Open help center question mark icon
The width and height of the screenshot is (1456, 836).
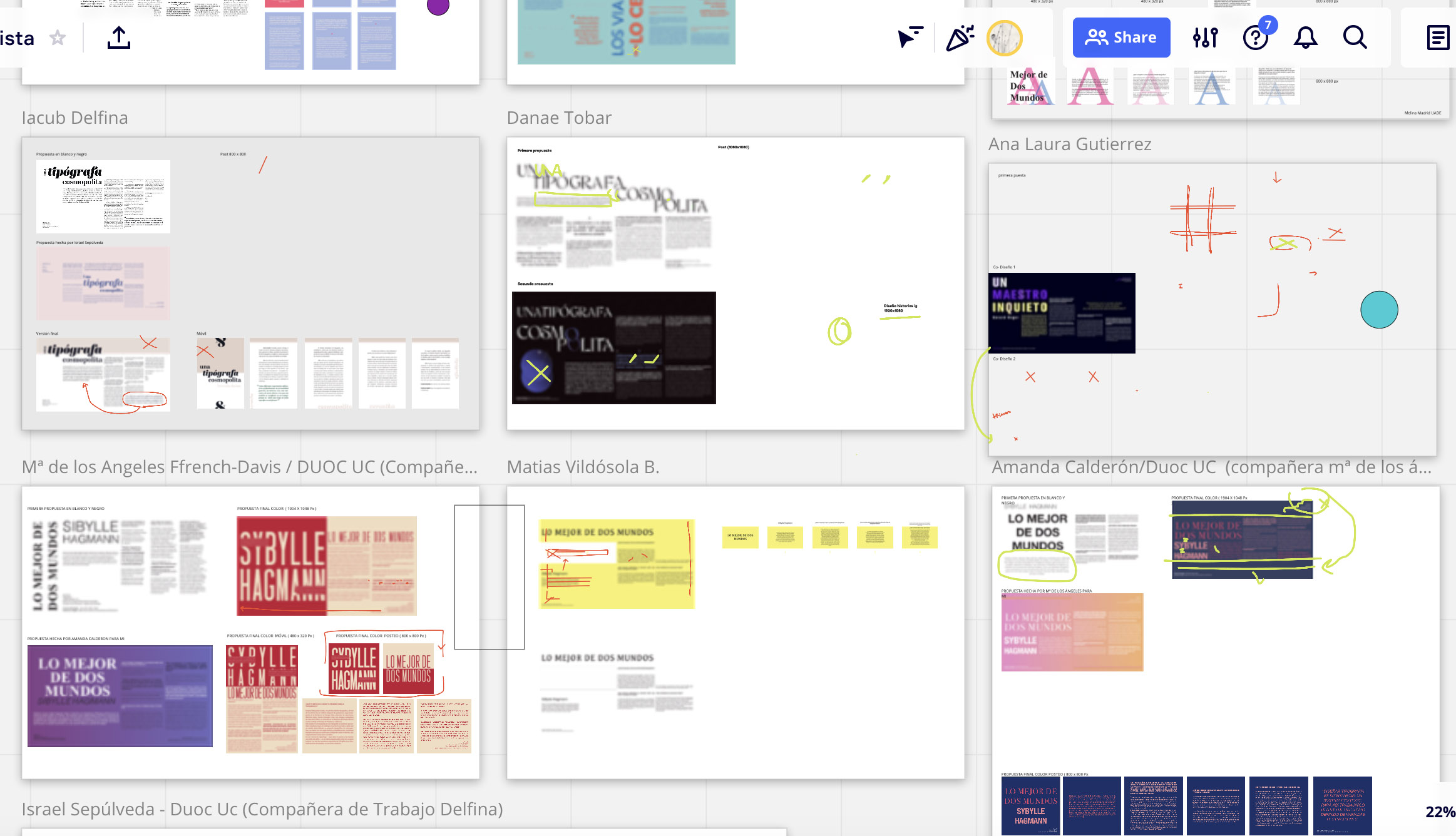[x=1255, y=38]
